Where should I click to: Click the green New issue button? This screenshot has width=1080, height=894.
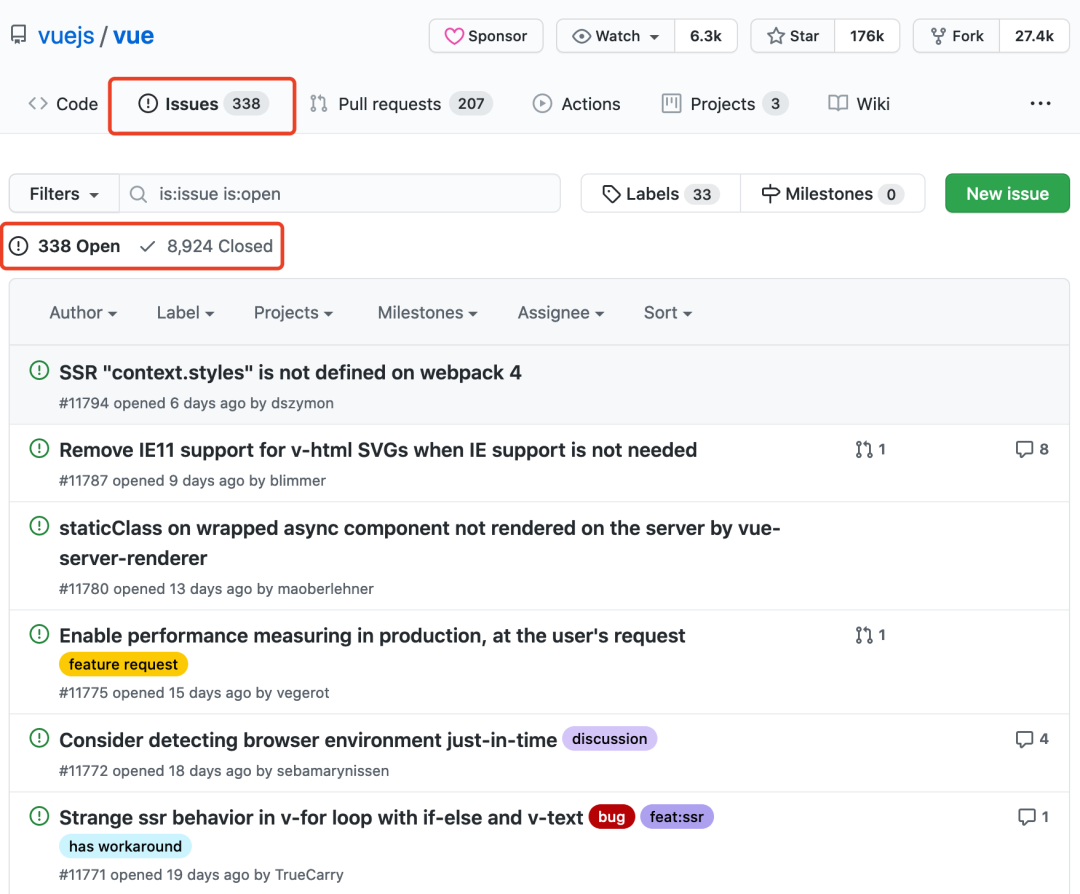pyautogui.click(x=1007, y=194)
